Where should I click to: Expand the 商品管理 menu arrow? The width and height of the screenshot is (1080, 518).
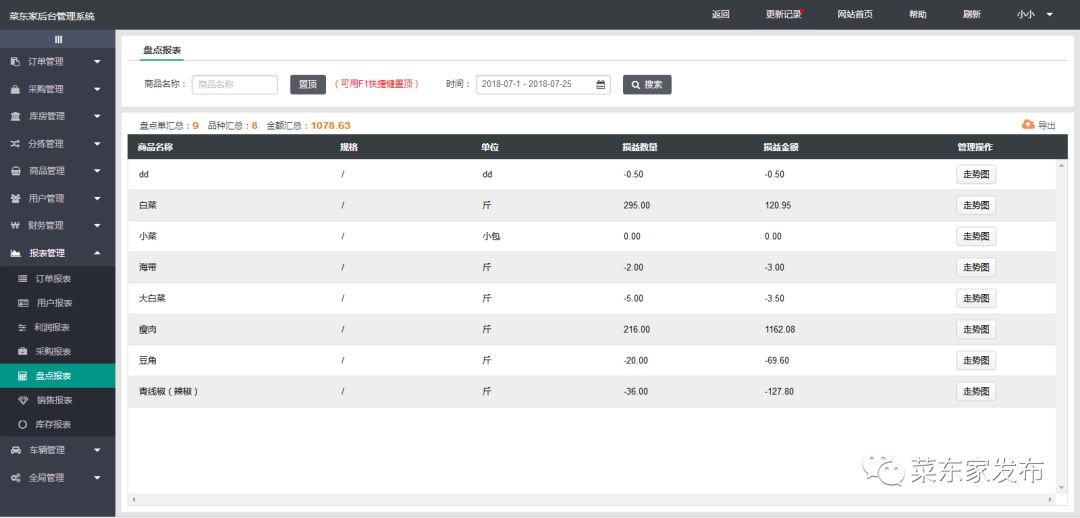97,171
